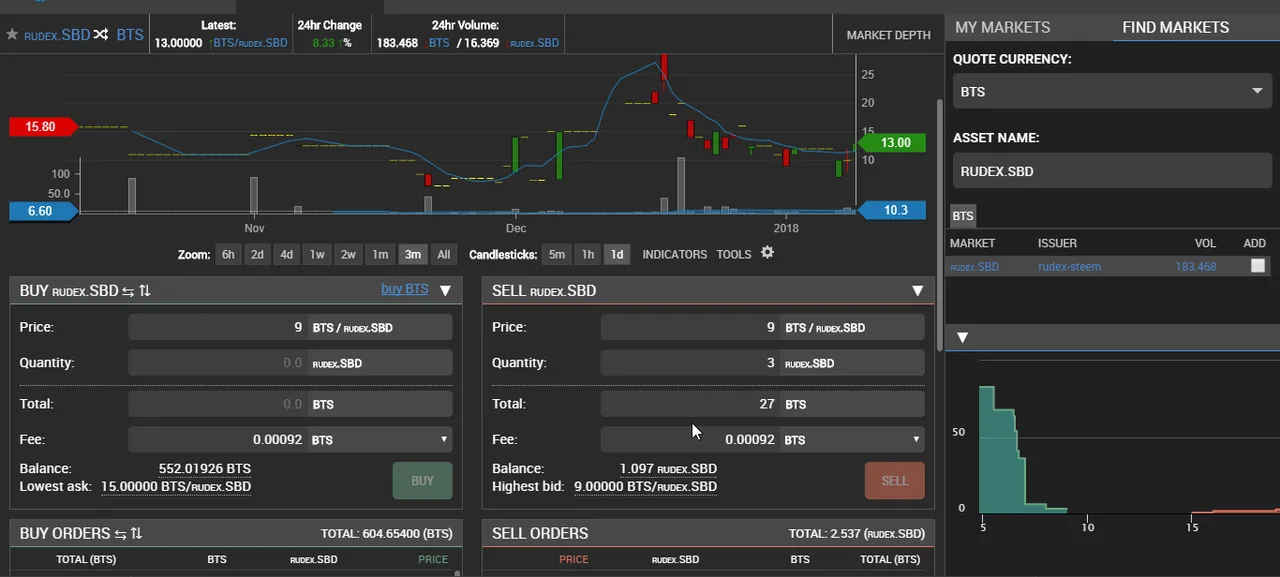This screenshot has width=1280, height=577.
Task: Open RUDEX.SBD asset link in header
Action: pyautogui.click(x=57, y=35)
